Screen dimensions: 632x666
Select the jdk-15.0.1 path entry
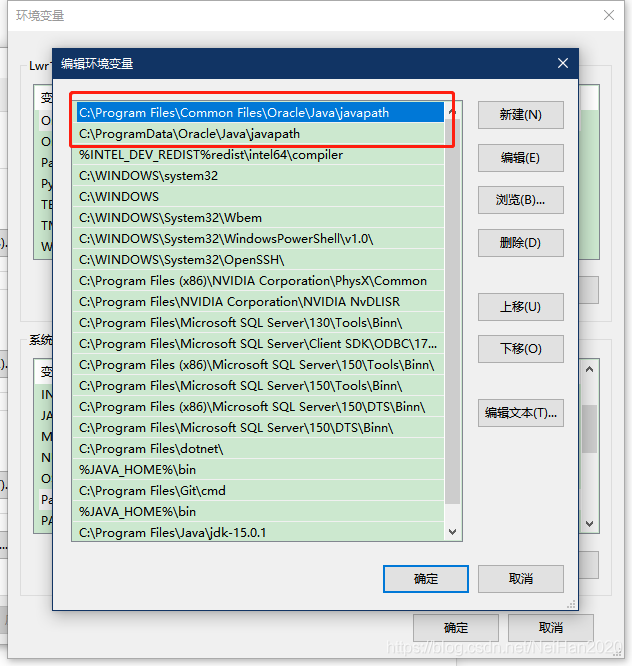coord(258,532)
